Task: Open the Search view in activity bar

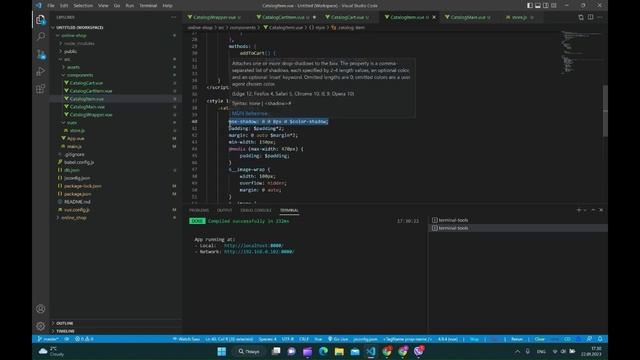Action: click(40, 37)
